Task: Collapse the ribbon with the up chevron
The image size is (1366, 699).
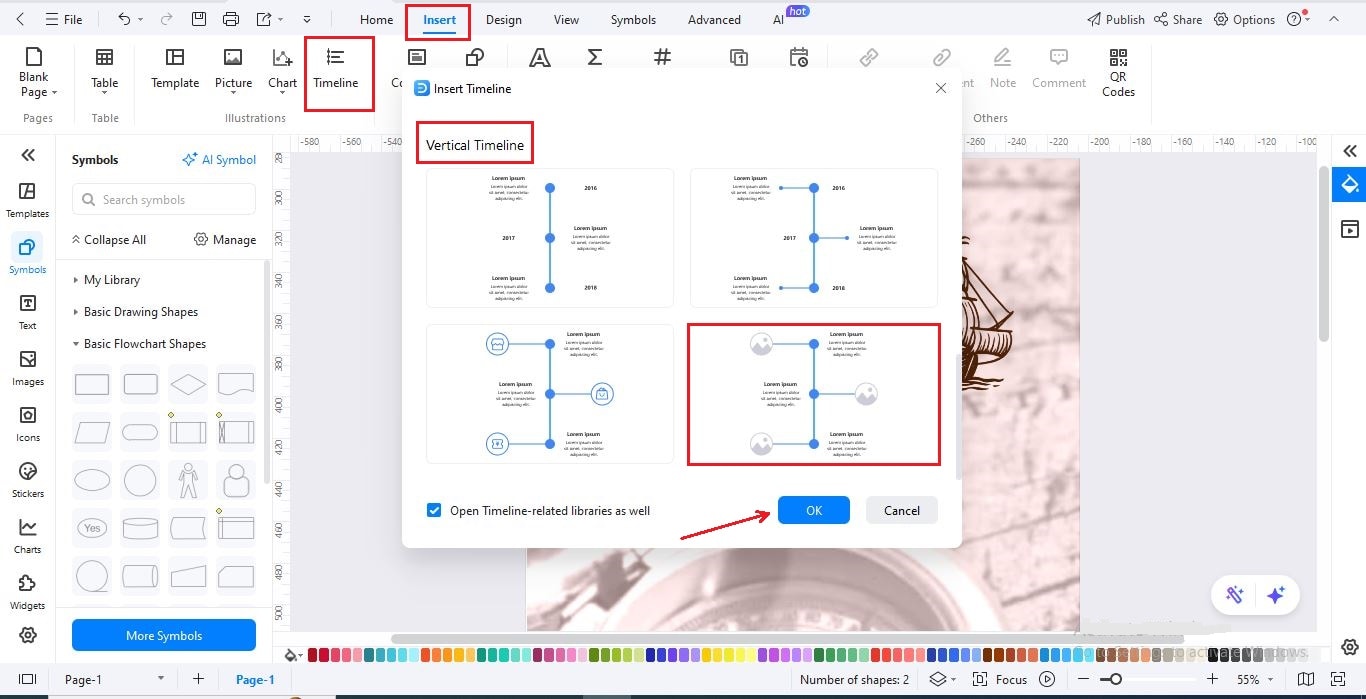Action: coord(1333,19)
